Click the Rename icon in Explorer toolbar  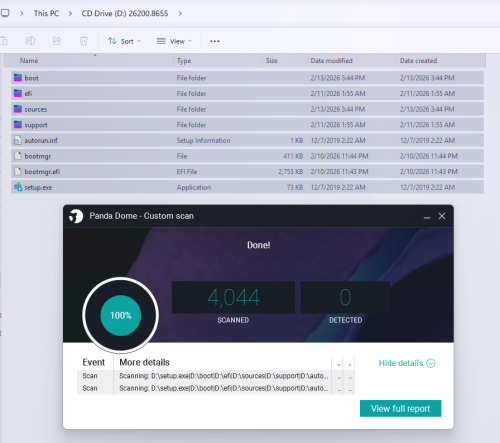point(30,41)
